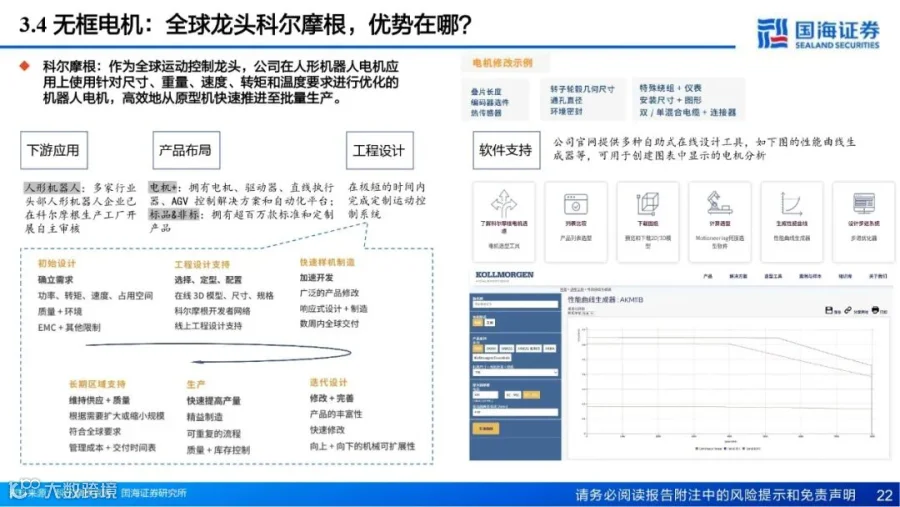The height and width of the screenshot is (507, 900).
Task: Open the 解决方案 navigation menu
Action: pyautogui.click(x=738, y=276)
